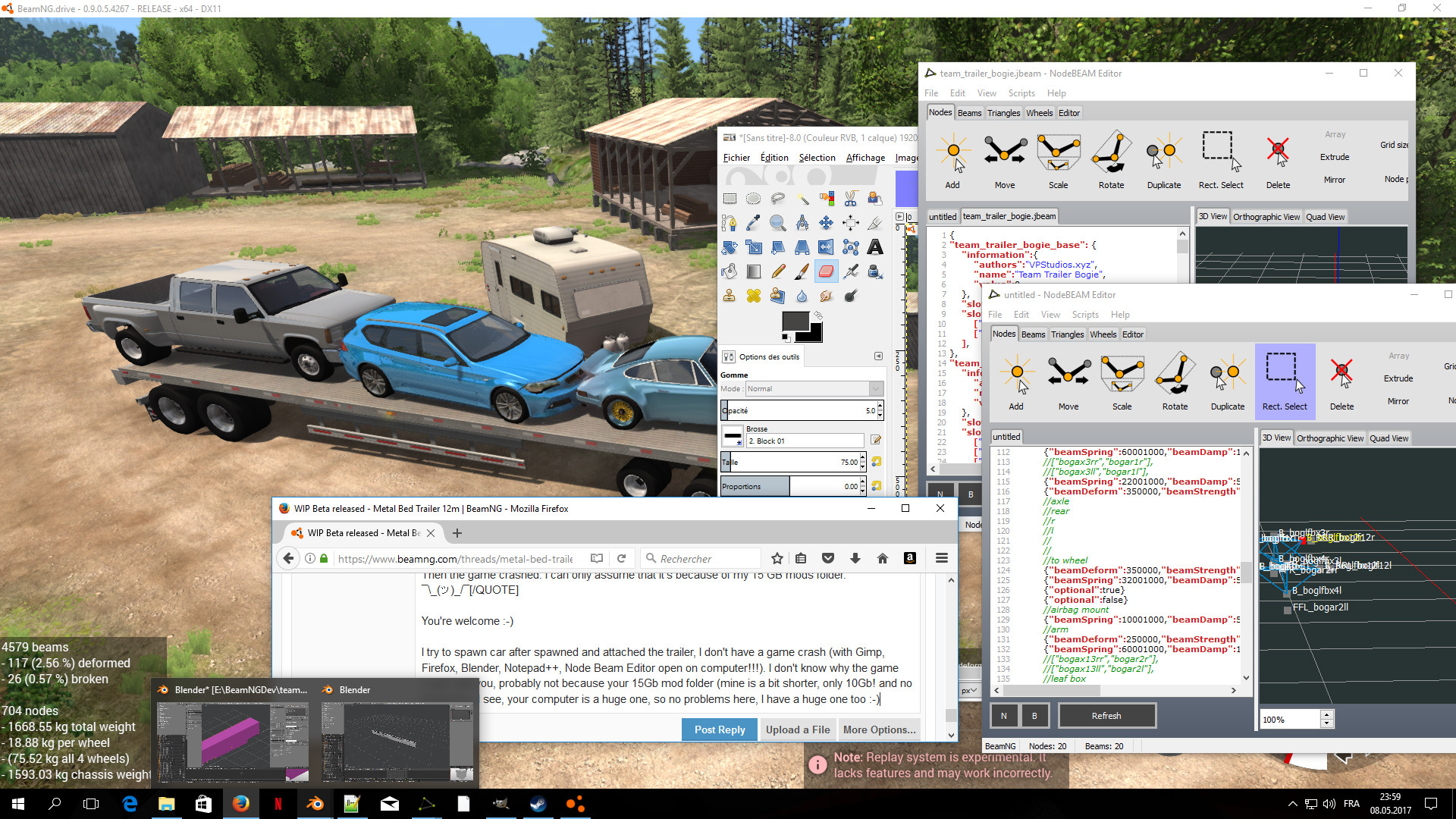Toggle B button in untitled NodeBEAM Editor
Image resolution: width=1456 pixels, height=819 pixels.
pyautogui.click(x=1034, y=716)
